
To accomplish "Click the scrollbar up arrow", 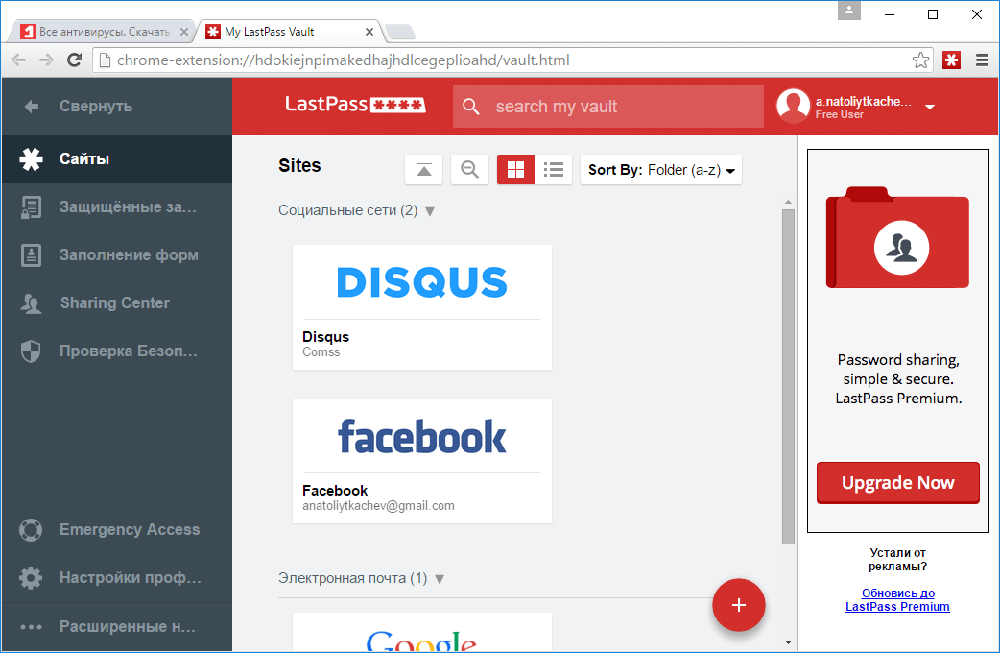I will pos(788,202).
